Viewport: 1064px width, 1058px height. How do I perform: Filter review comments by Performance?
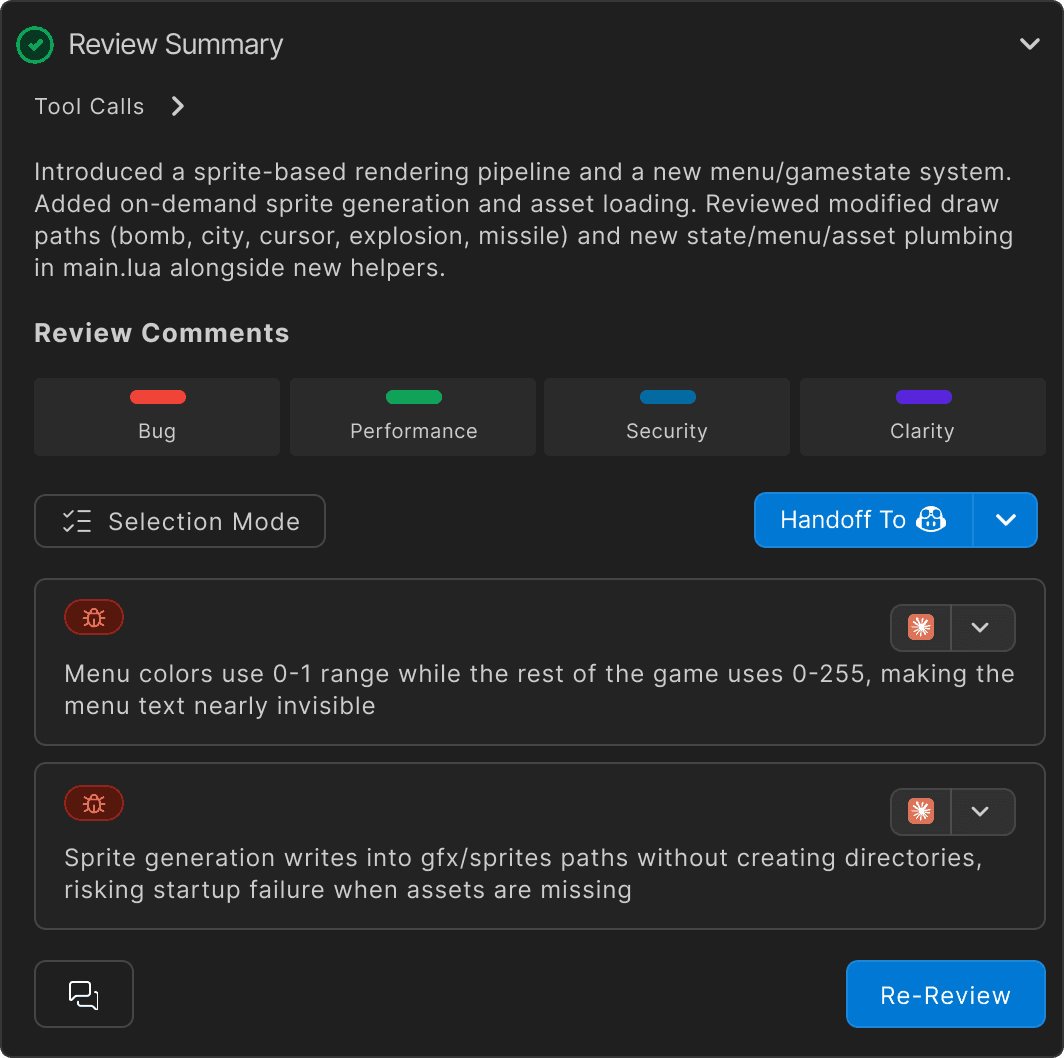[413, 417]
